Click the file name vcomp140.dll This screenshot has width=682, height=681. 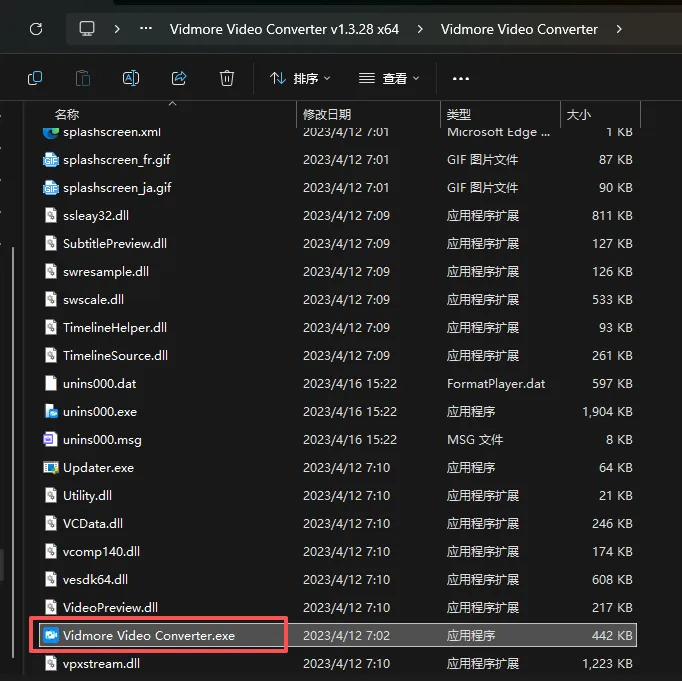coord(101,552)
